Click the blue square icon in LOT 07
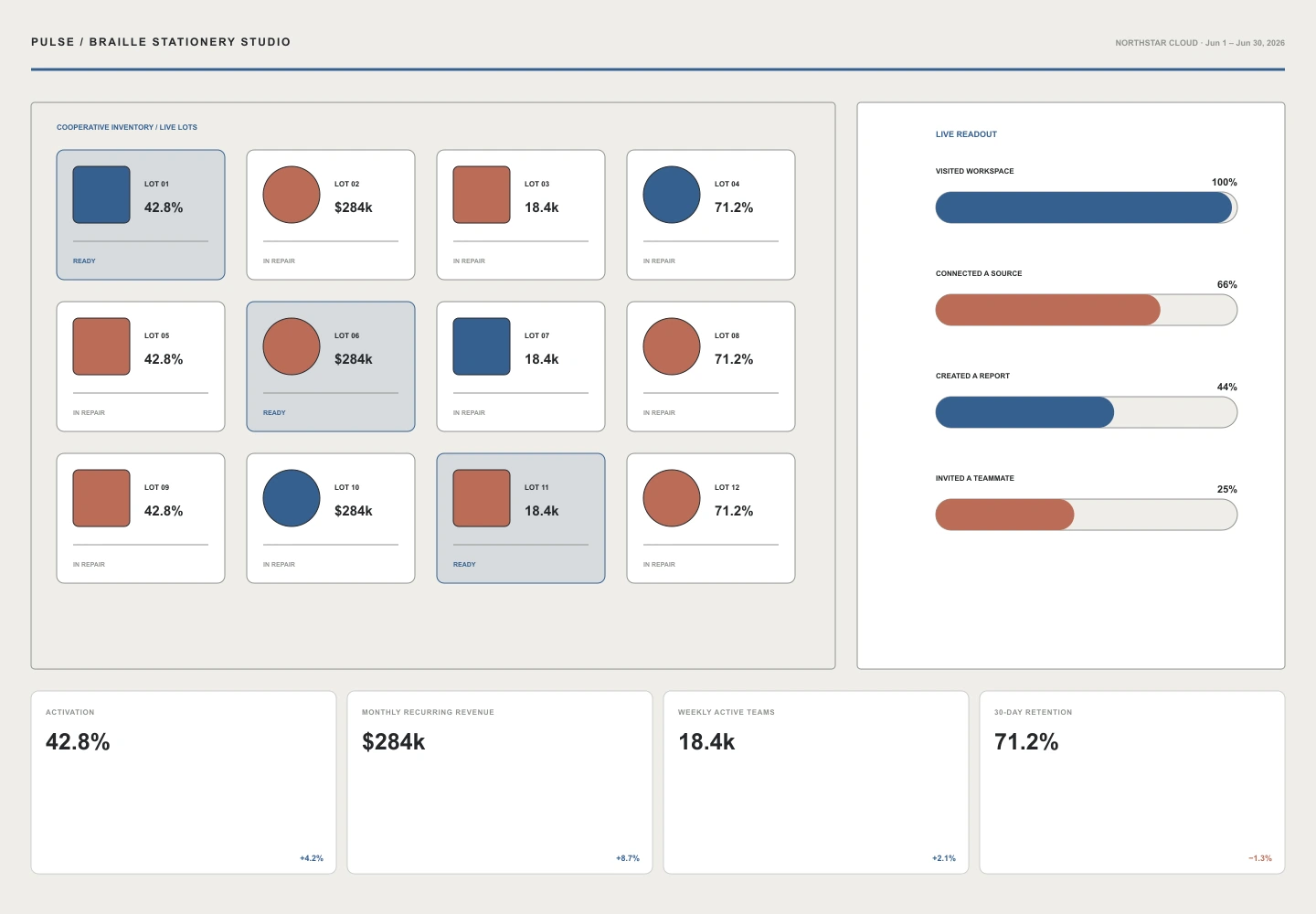The image size is (1316, 914). 482,346
